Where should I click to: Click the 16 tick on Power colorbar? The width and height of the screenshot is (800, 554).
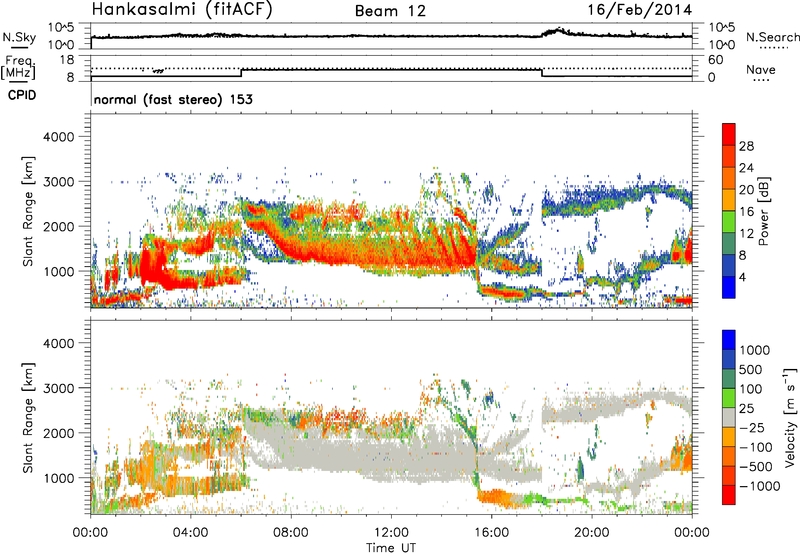pyautogui.click(x=746, y=212)
